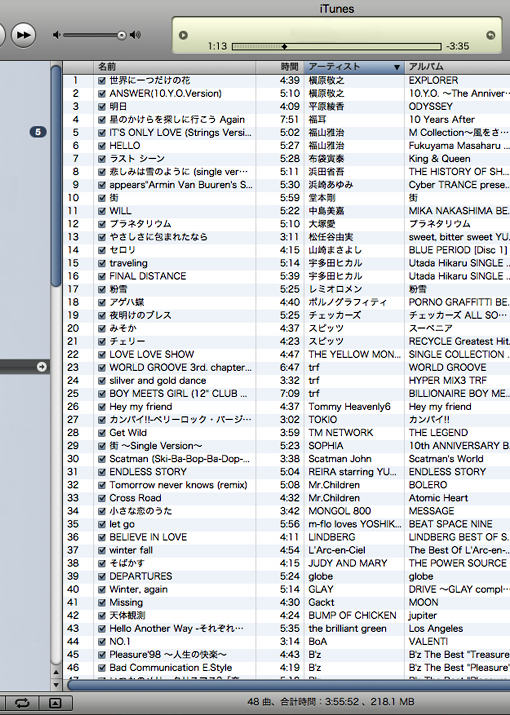Image resolution: width=510 pixels, height=715 pixels.
Task: Uncheck the checkbox for WILL
Action: (x=102, y=211)
